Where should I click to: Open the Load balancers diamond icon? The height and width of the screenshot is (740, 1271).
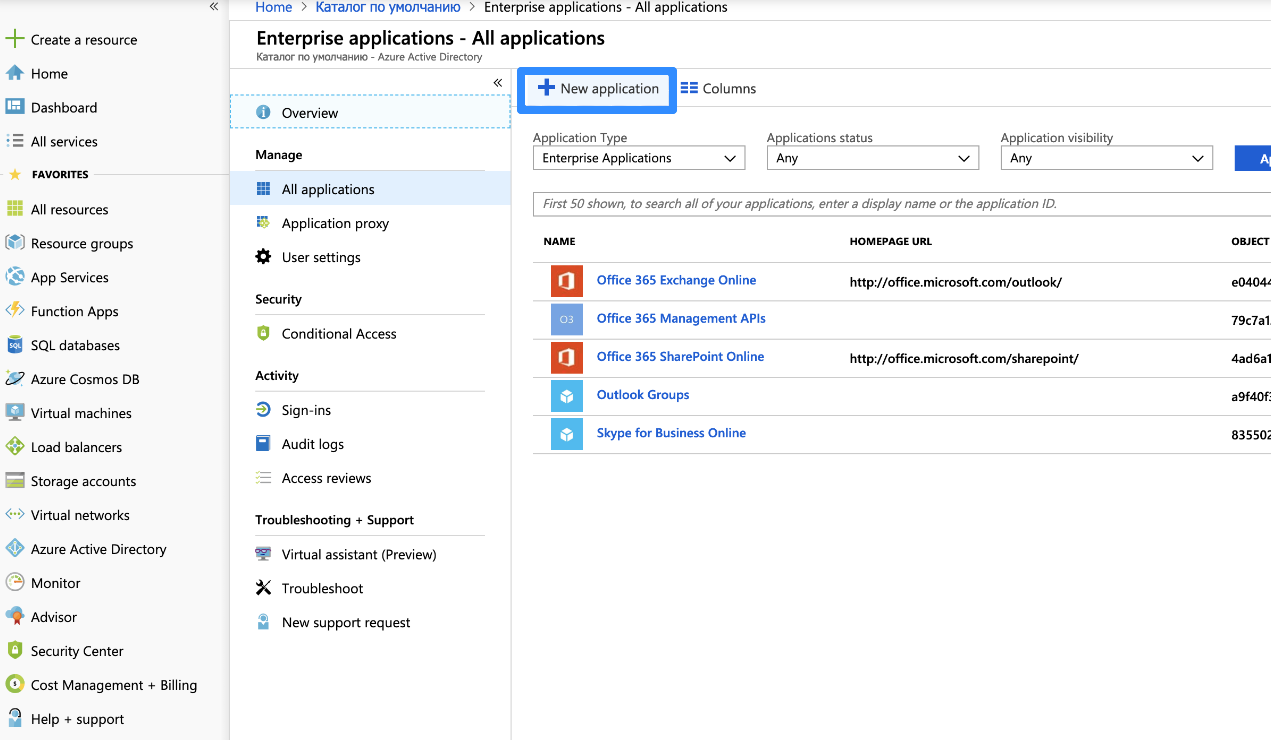pos(14,447)
